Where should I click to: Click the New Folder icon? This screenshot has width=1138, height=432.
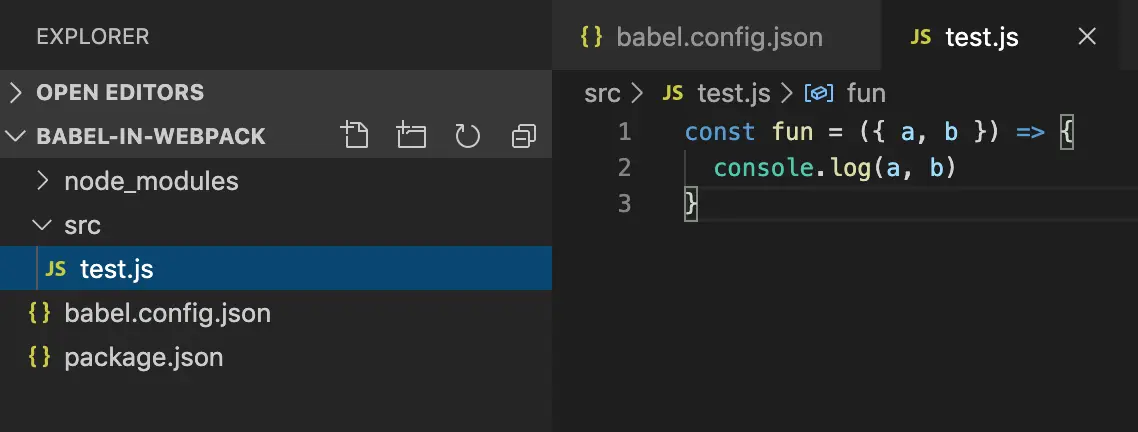pos(410,135)
